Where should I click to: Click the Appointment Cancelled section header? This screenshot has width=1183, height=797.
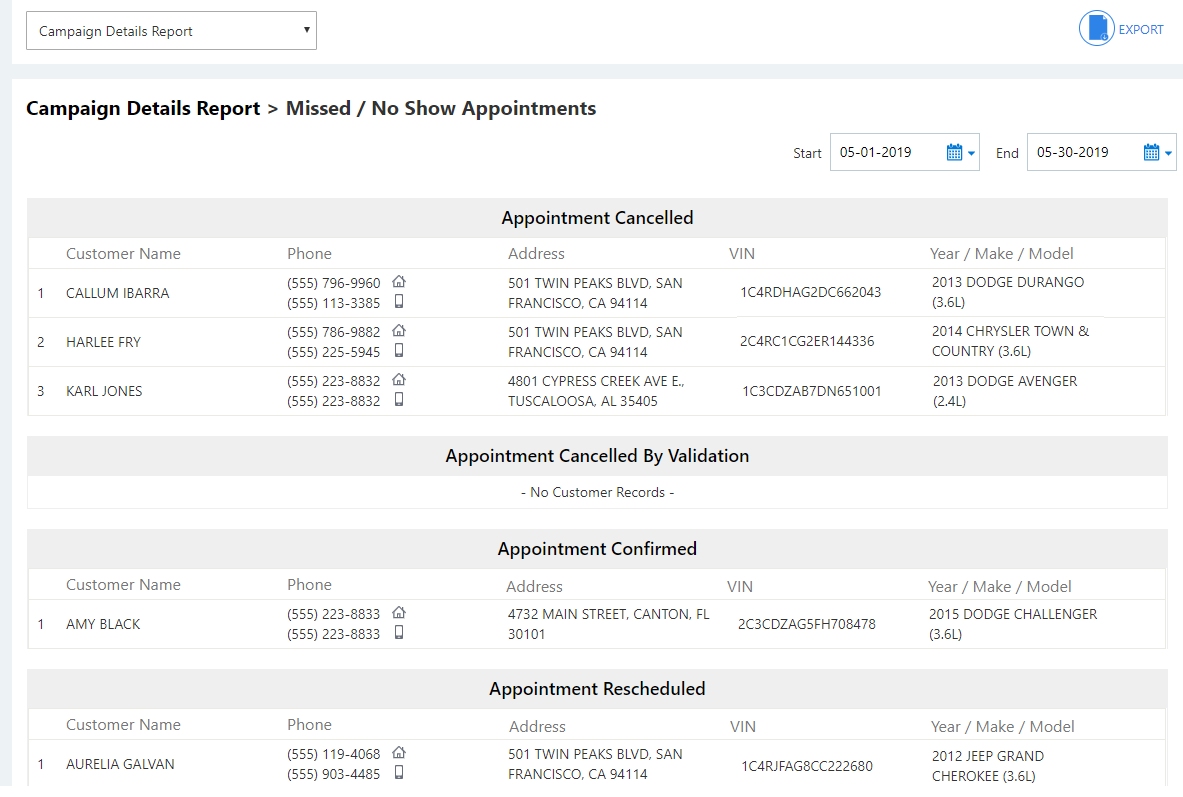pos(597,218)
